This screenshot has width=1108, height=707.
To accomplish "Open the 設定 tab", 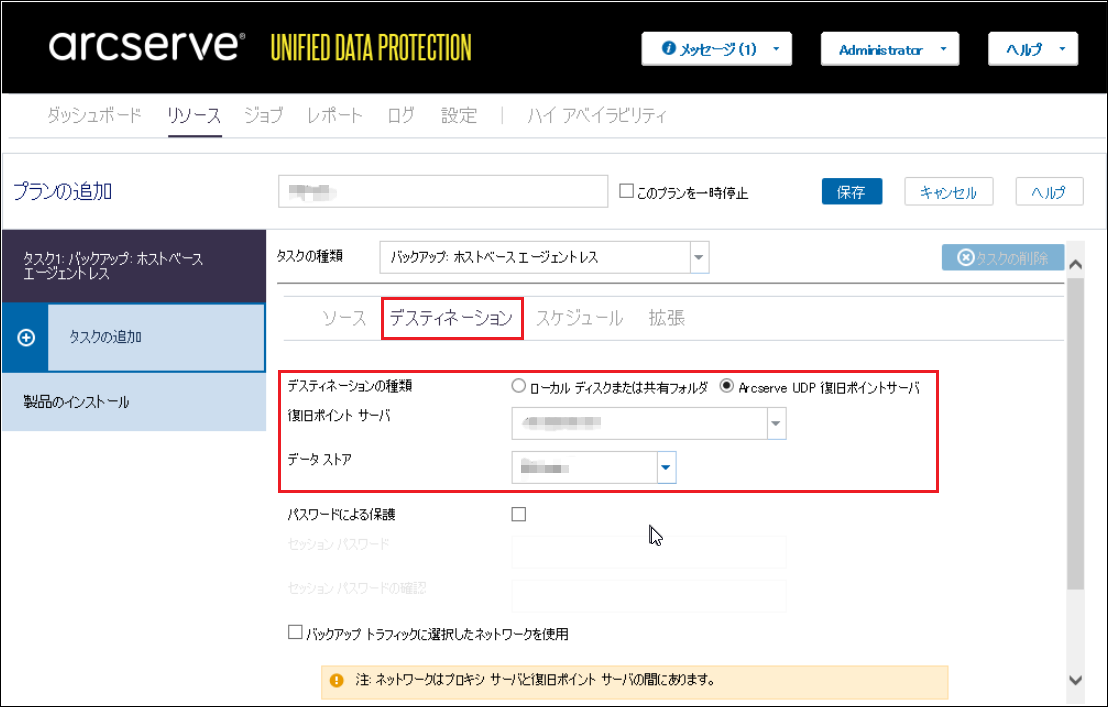I will tap(459, 115).
